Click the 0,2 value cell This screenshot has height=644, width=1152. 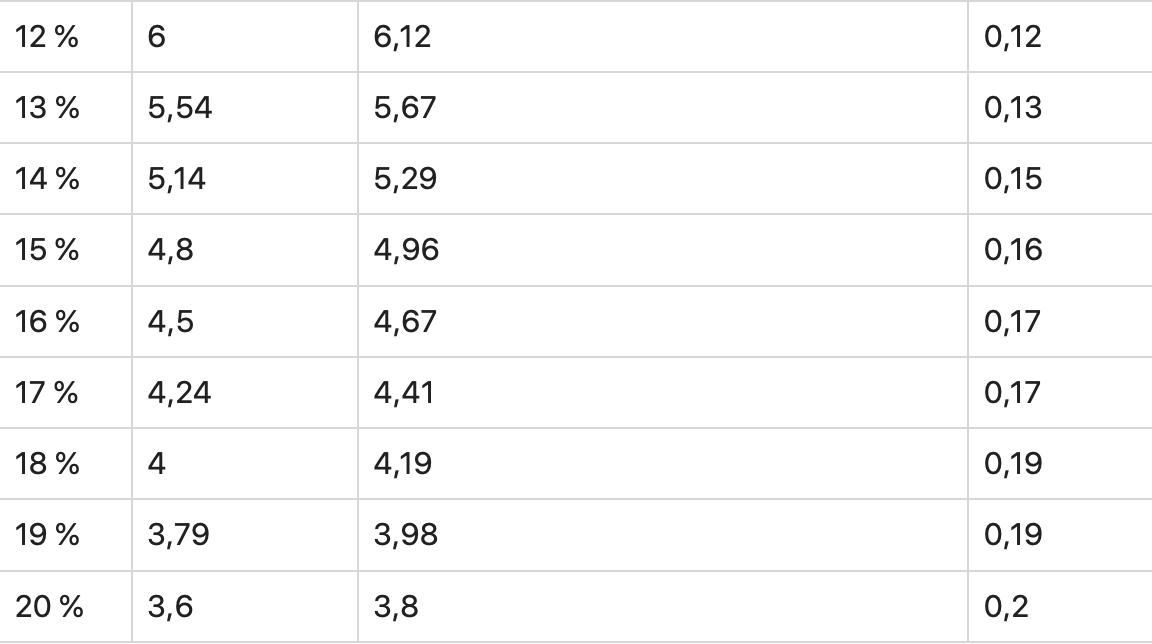tap(1006, 606)
